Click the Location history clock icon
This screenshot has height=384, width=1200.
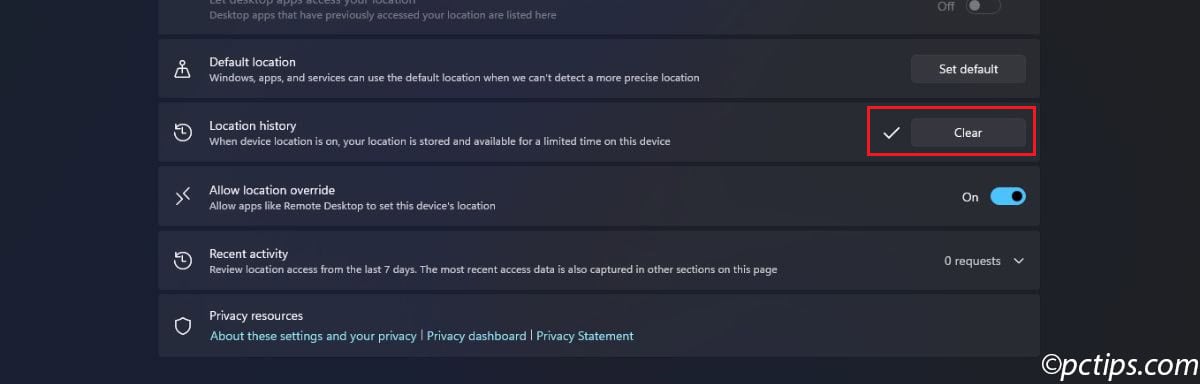pyautogui.click(x=183, y=133)
